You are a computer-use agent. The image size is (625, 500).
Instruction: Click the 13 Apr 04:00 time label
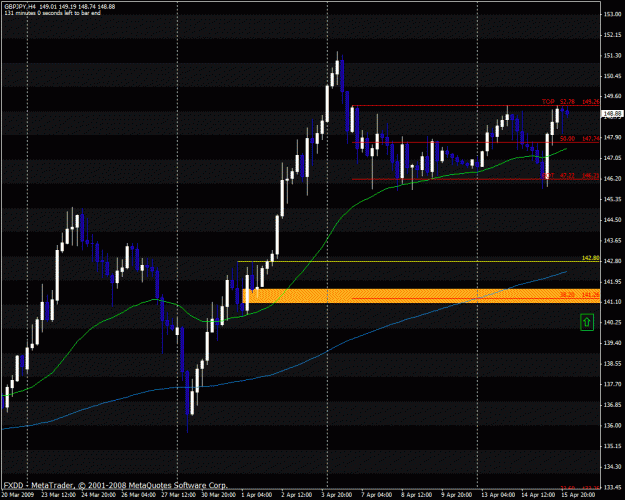(x=499, y=495)
